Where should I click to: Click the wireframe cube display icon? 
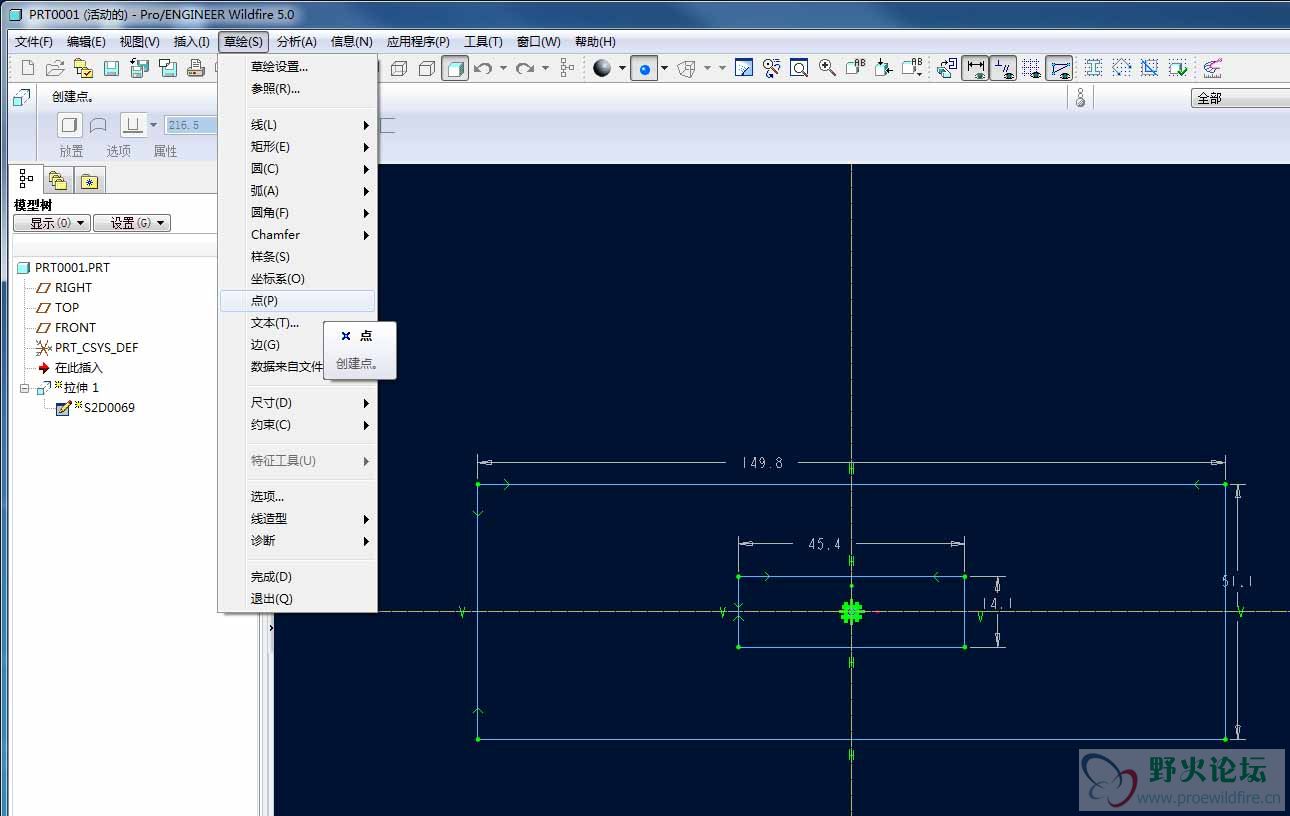[399, 68]
